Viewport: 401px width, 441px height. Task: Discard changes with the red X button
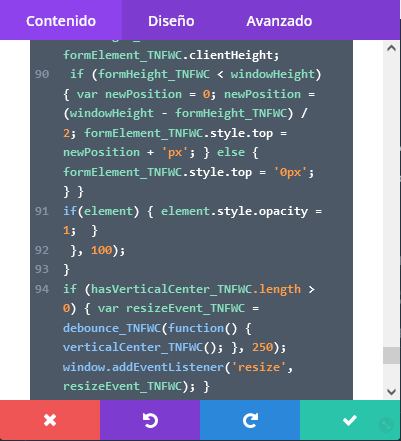tap(50, 420)
